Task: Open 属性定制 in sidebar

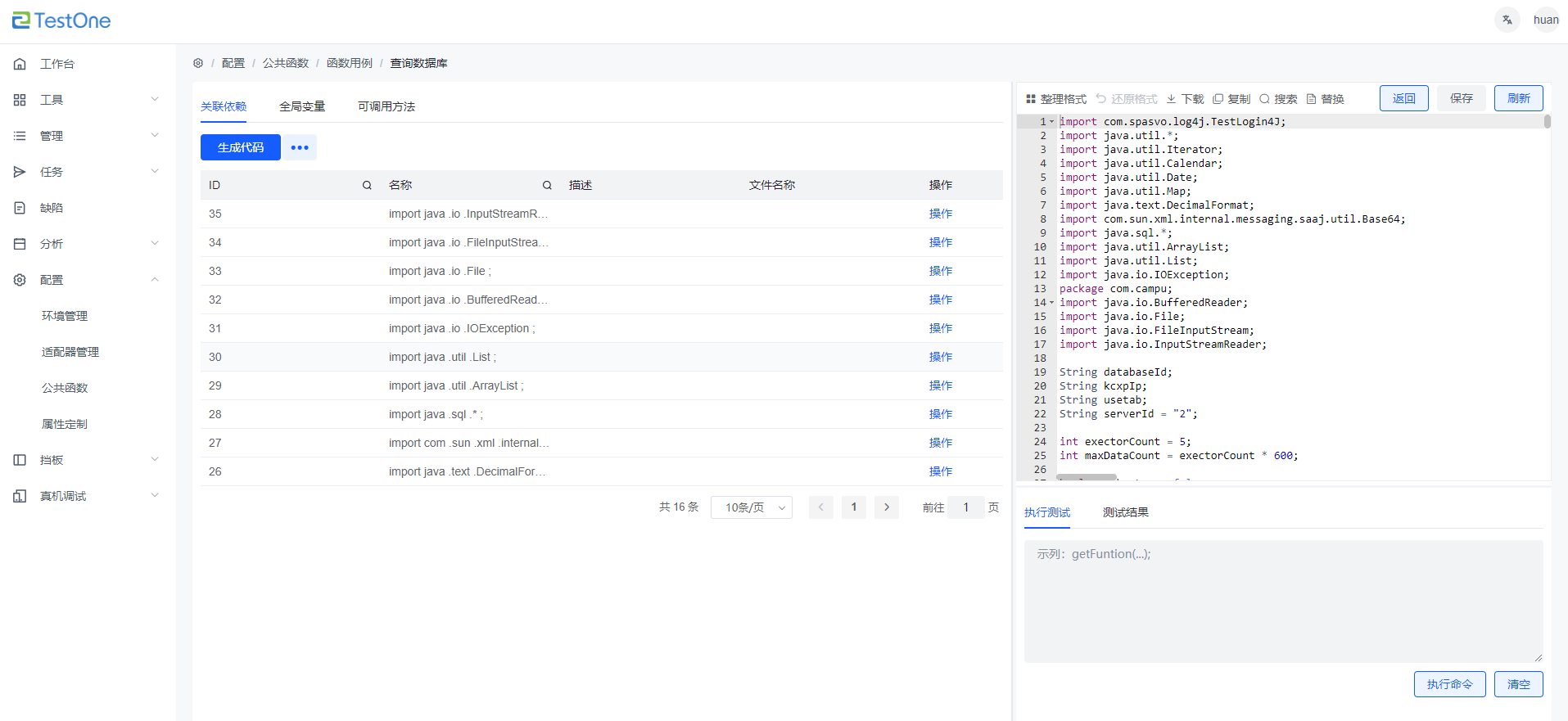Action: coord(65,424)
